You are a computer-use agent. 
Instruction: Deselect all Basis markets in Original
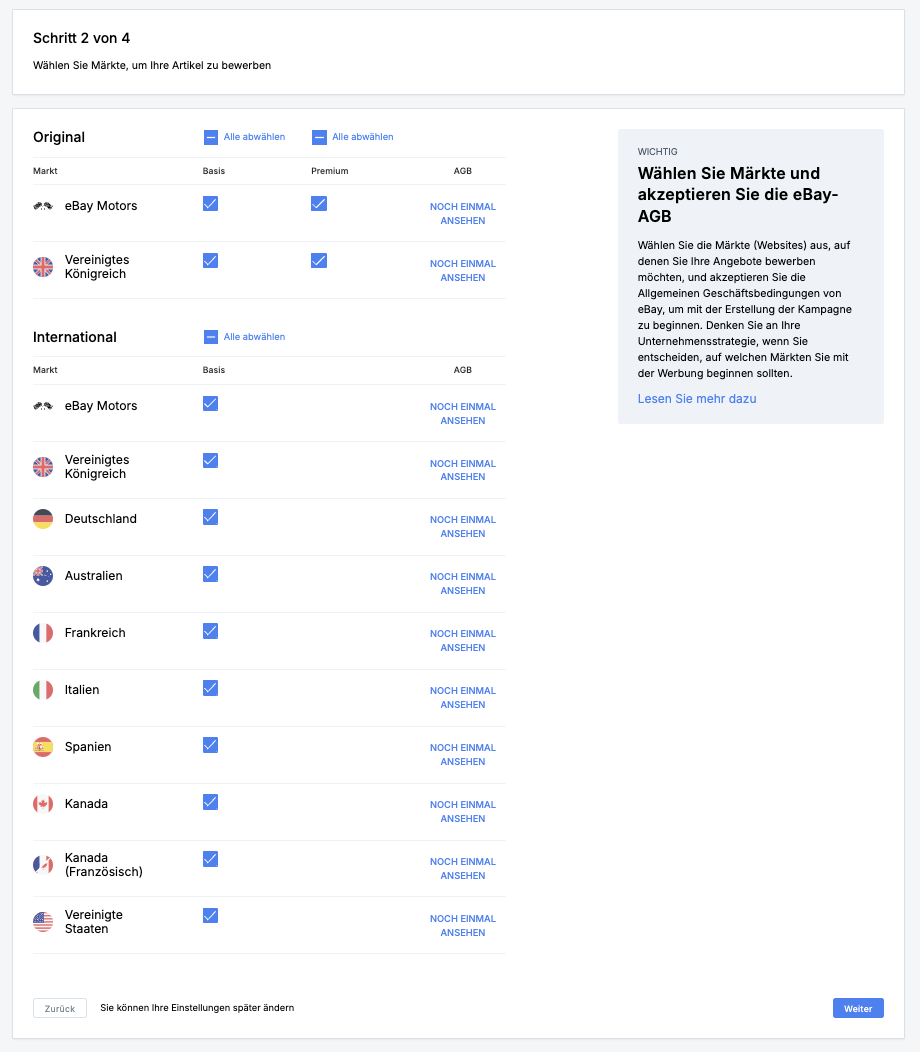coord(244,137)
